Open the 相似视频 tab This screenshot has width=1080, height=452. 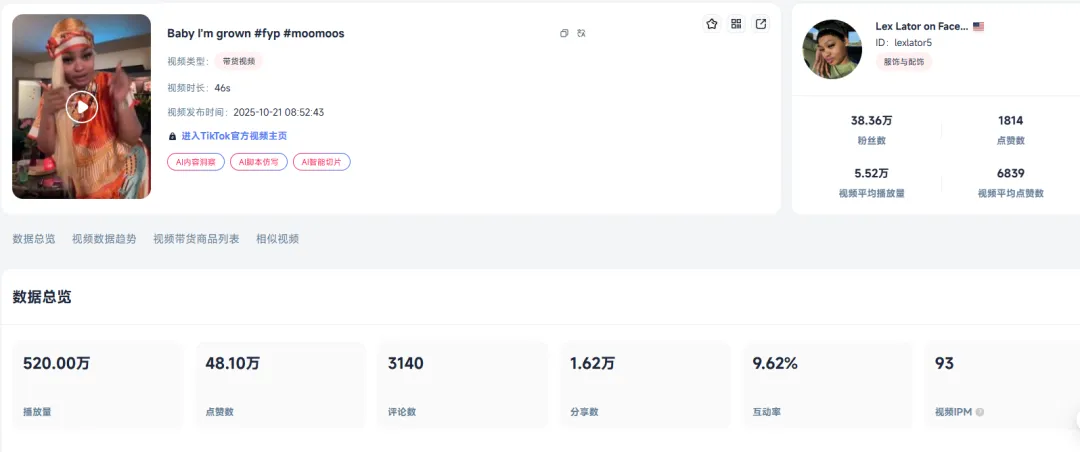(x=277, y=239)
